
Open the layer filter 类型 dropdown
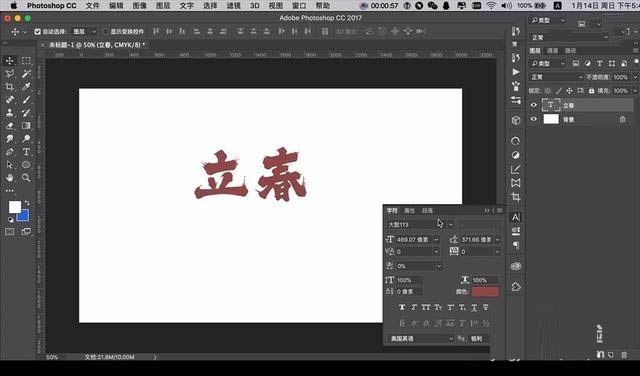(x=548, y=64)
